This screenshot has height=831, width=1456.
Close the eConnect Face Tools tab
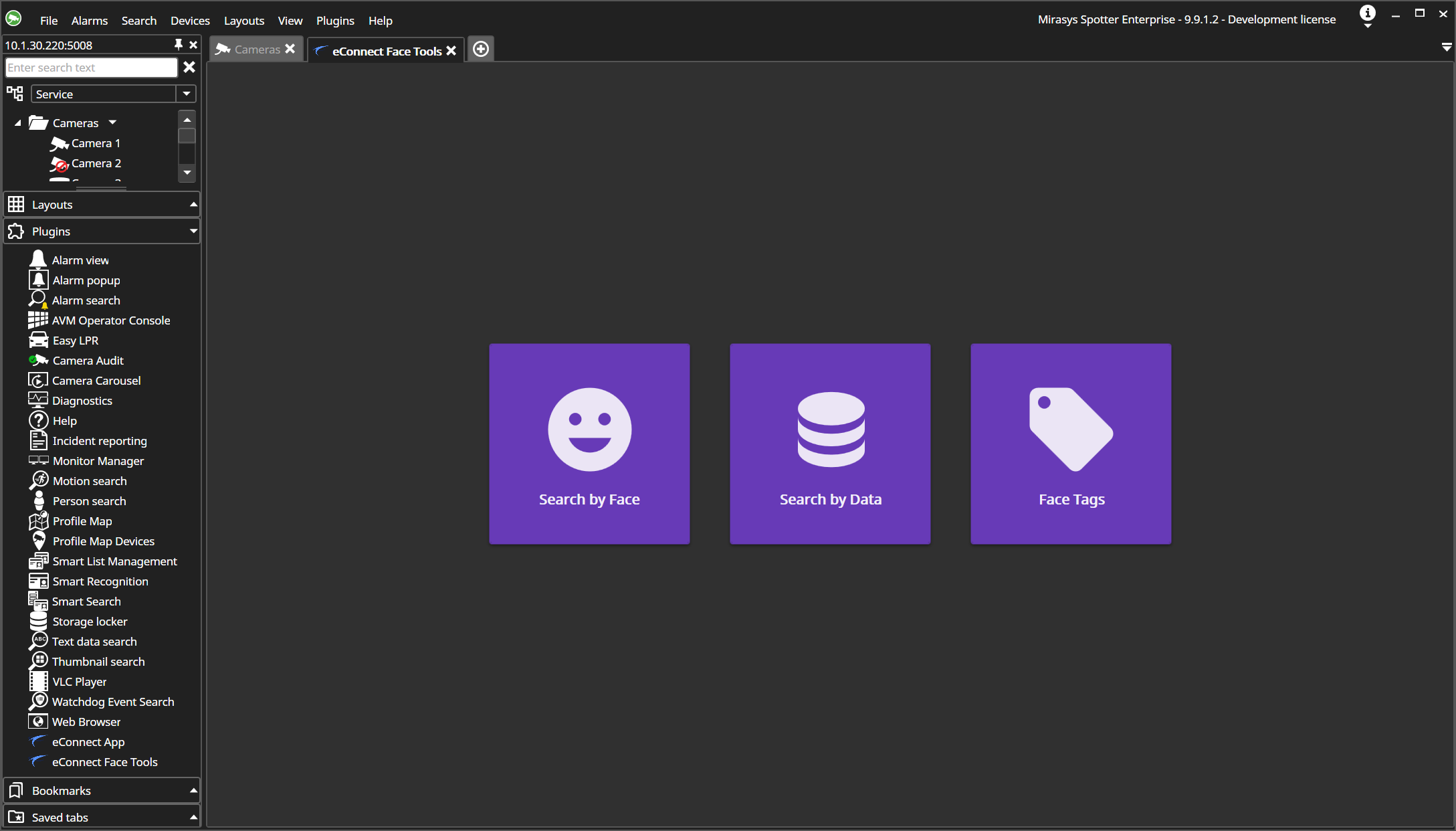point(451,51)
